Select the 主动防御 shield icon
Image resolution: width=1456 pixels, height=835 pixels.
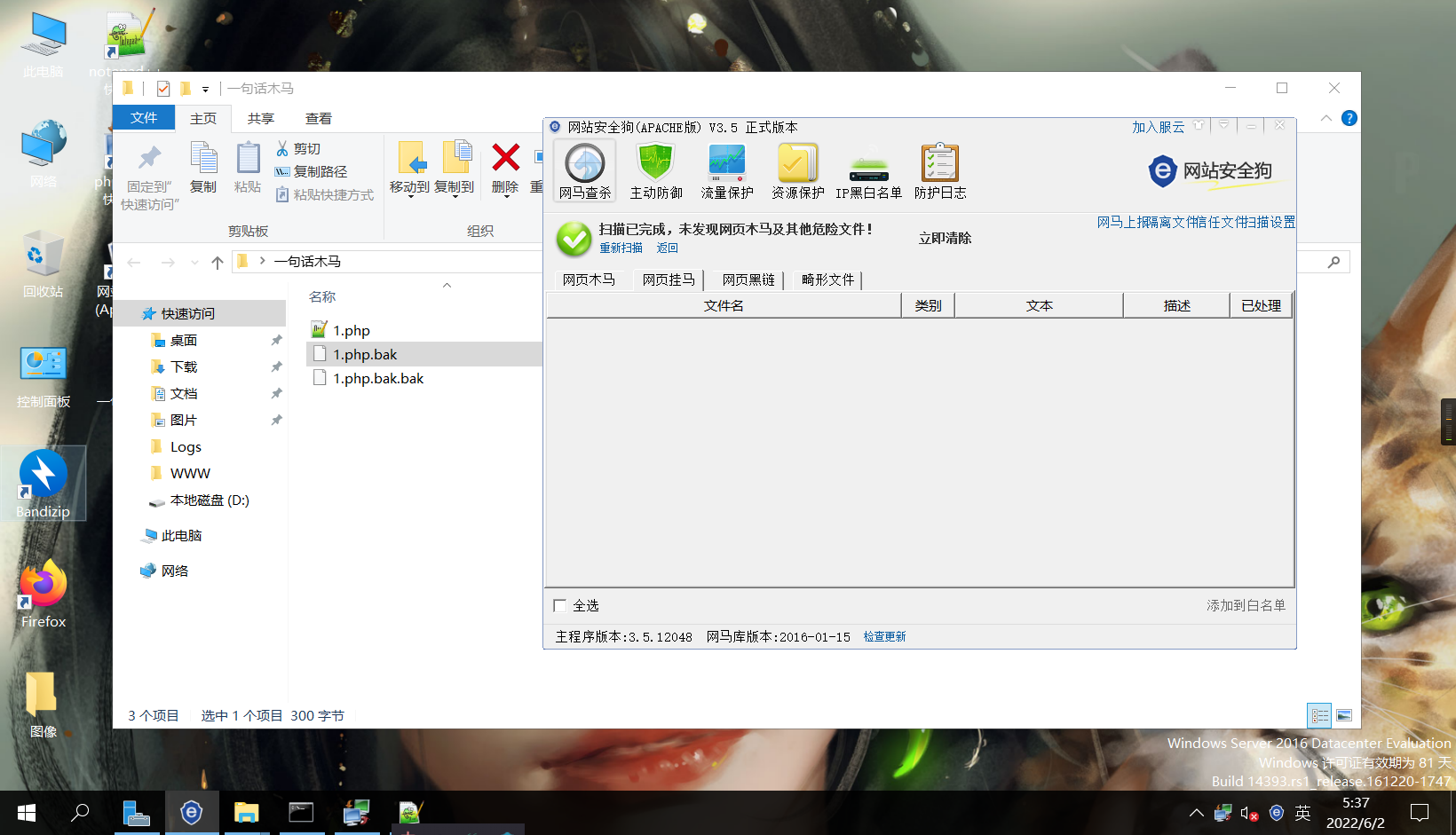click(655, 170)
